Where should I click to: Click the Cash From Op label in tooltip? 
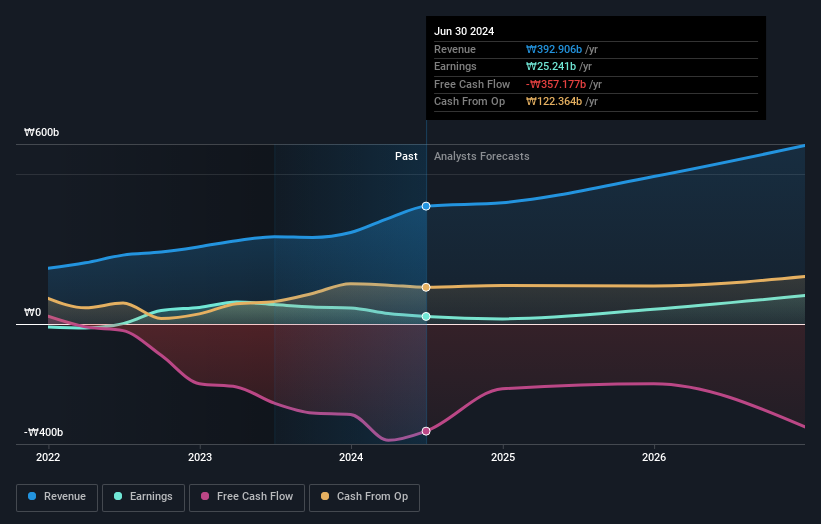pos(470,102)
